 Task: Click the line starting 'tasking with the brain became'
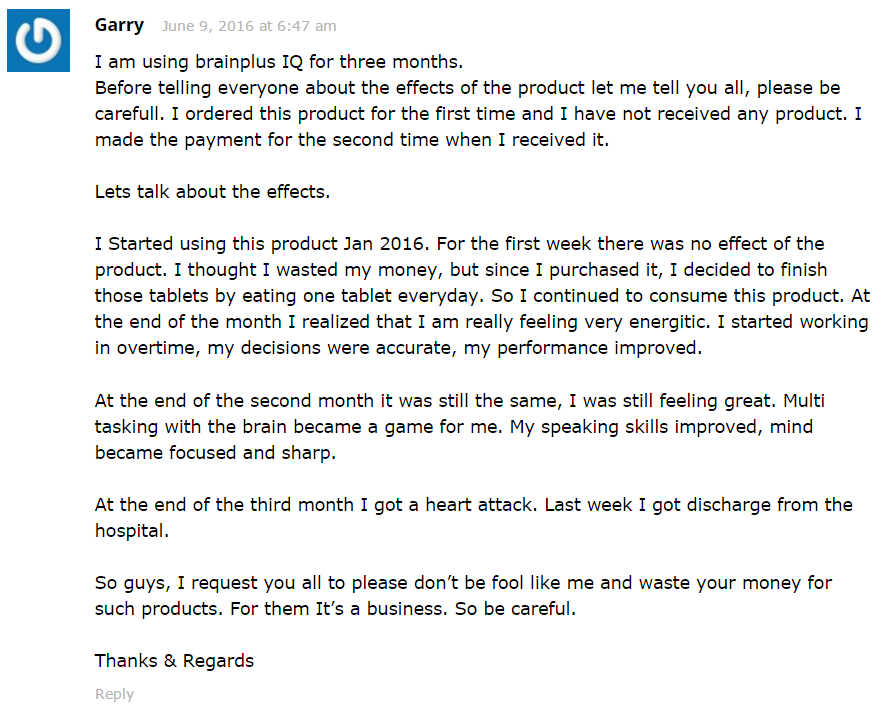[454, 427]
